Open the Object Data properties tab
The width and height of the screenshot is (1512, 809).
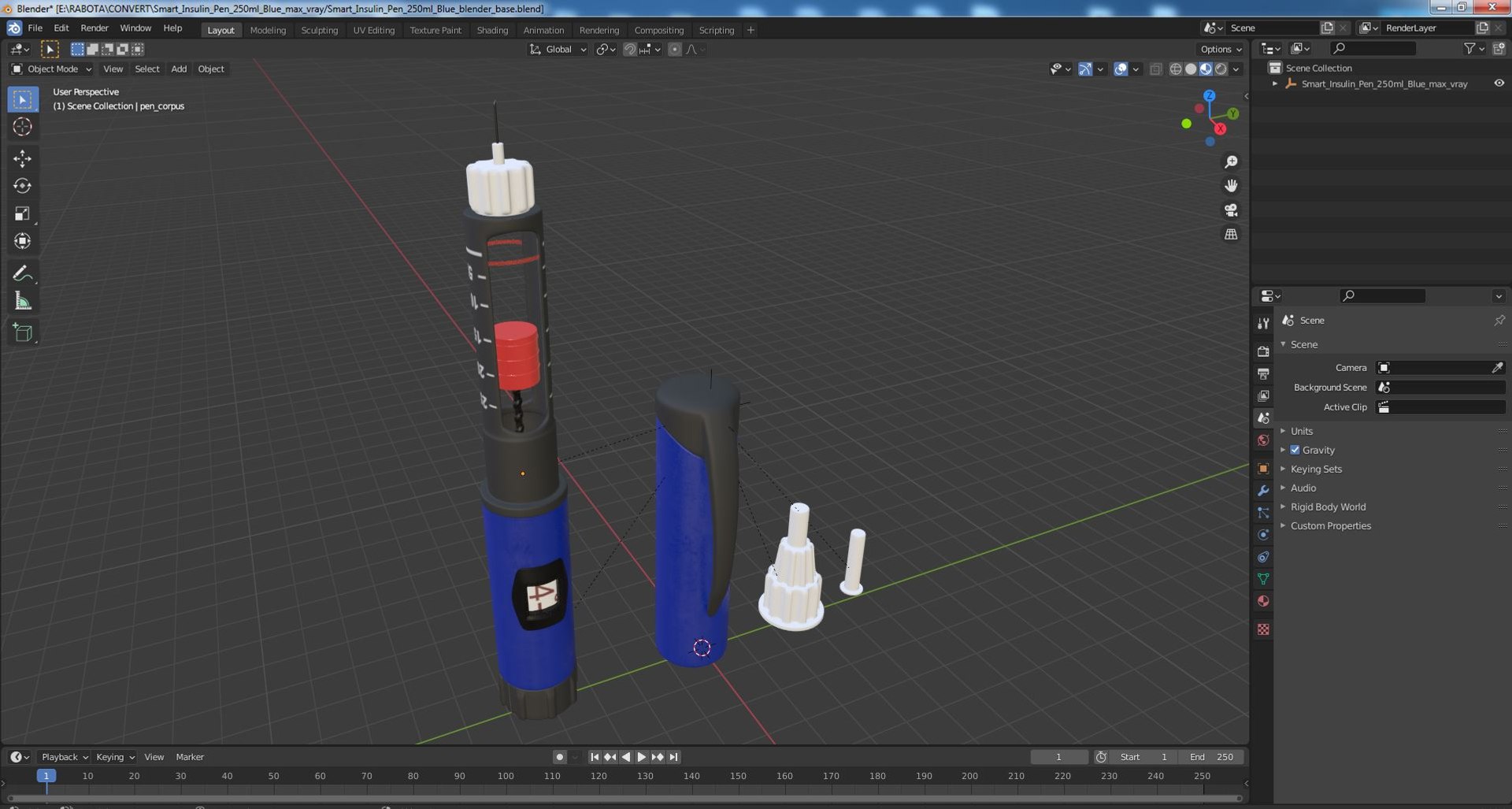[x=1263, y=579]
